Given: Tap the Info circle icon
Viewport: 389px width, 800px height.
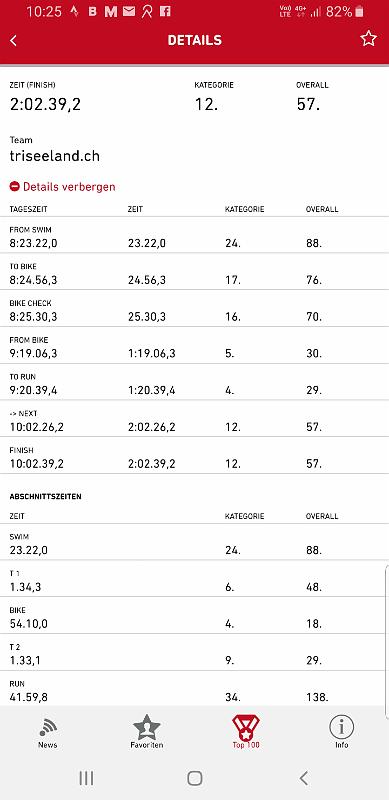Looking at the screenshot, I should click(x=342, y=727).
